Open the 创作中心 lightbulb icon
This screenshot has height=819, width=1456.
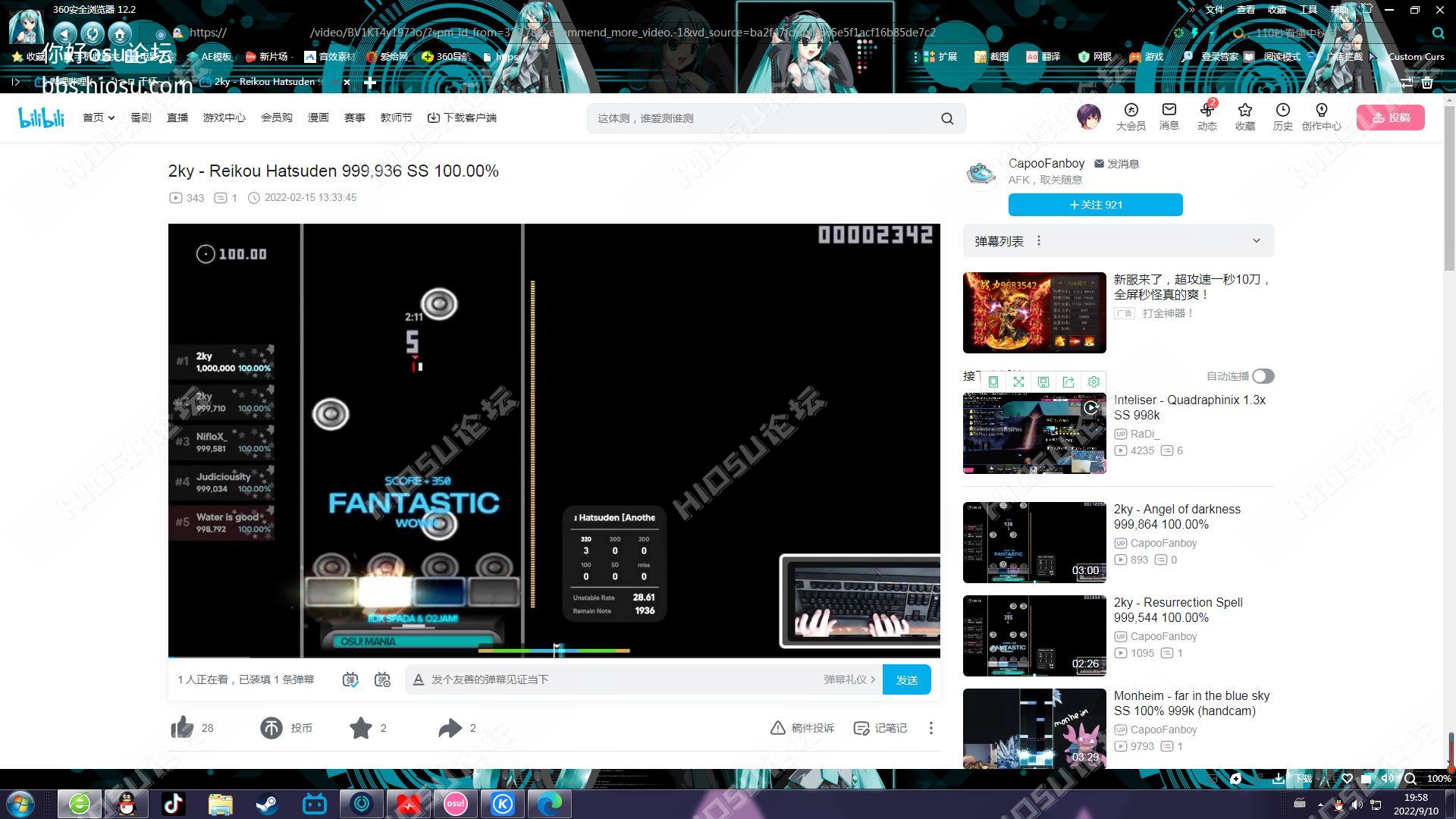[1322, 117]
